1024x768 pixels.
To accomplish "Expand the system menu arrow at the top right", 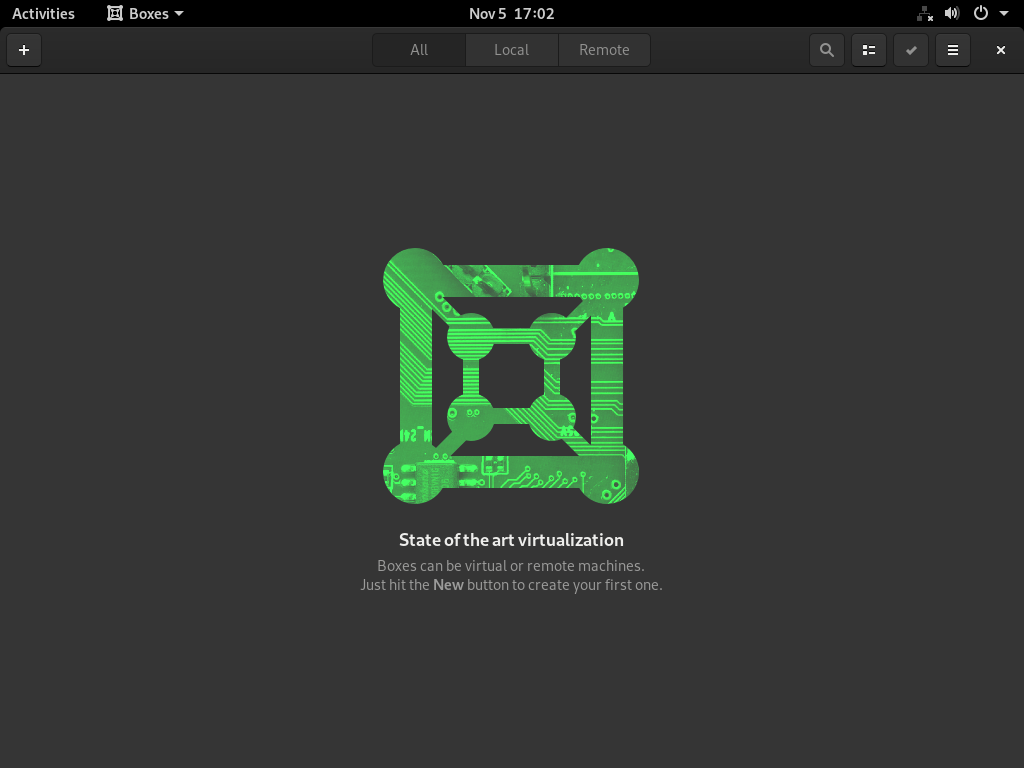I will 1004,14.
